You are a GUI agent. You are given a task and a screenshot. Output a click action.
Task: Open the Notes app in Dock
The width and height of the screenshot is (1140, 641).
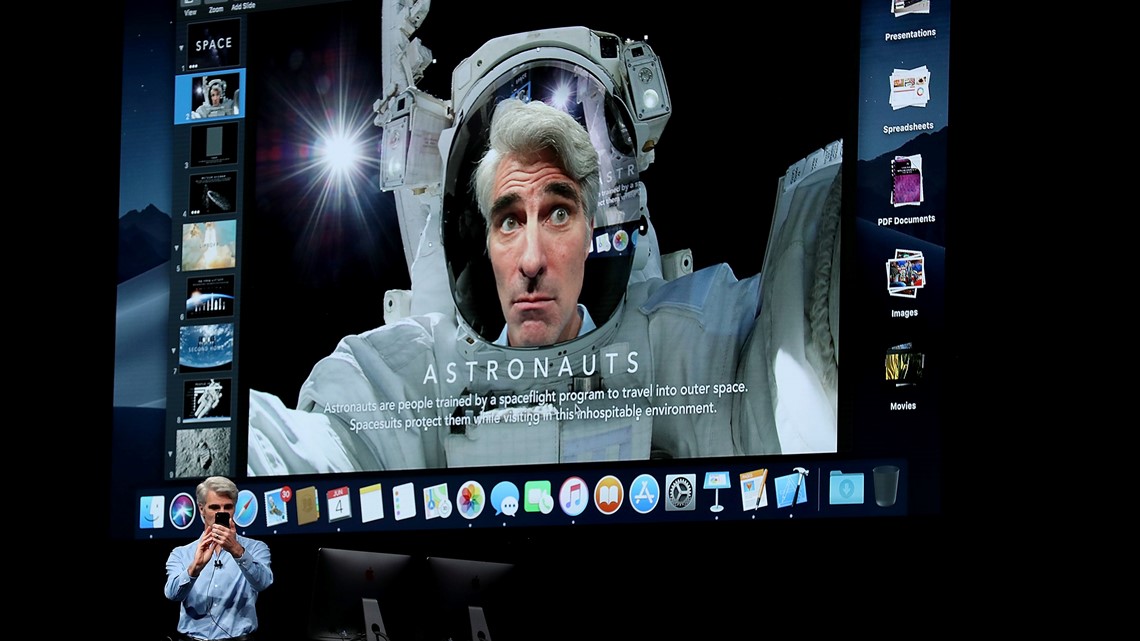click(x=371, y=503)
